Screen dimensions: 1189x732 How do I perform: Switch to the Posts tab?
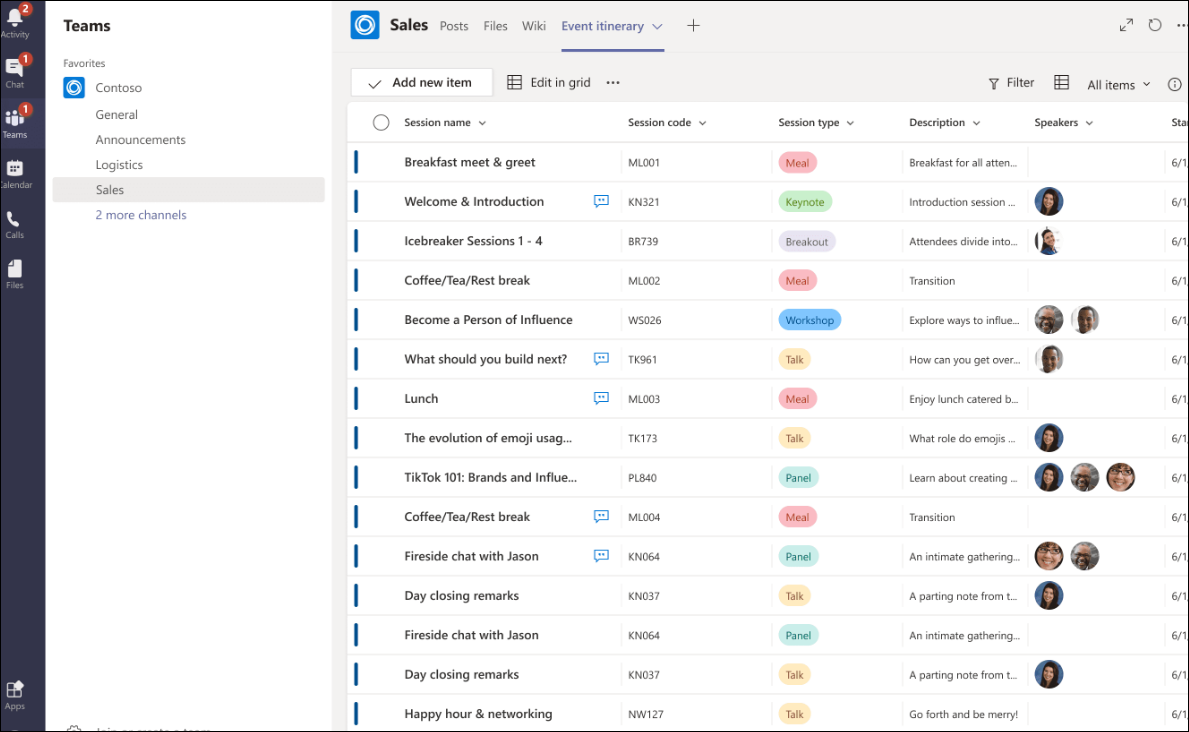[x=453, y=26]
